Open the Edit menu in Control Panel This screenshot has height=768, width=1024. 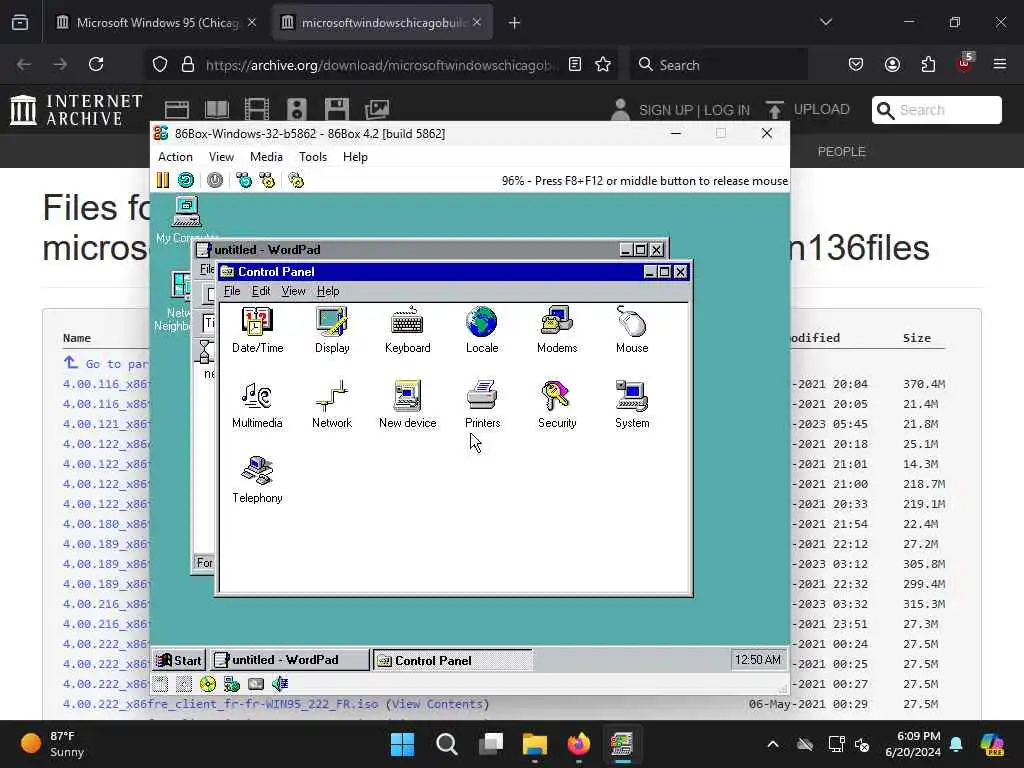coord(261,291)
